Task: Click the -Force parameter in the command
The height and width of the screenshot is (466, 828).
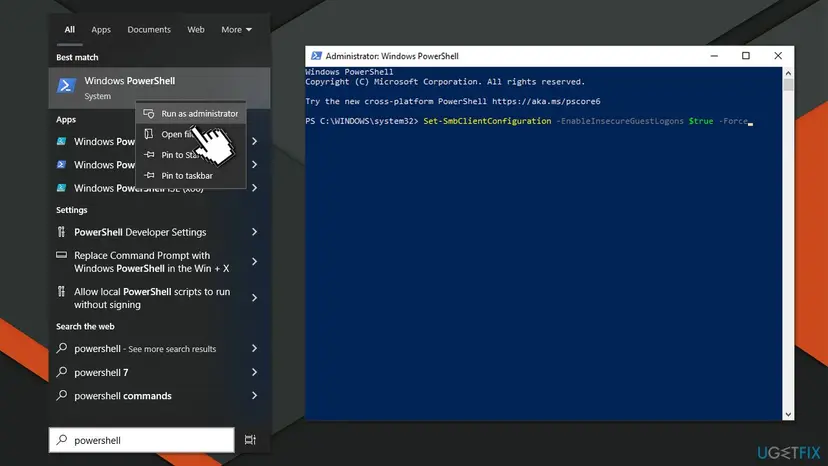Action: 733,121
